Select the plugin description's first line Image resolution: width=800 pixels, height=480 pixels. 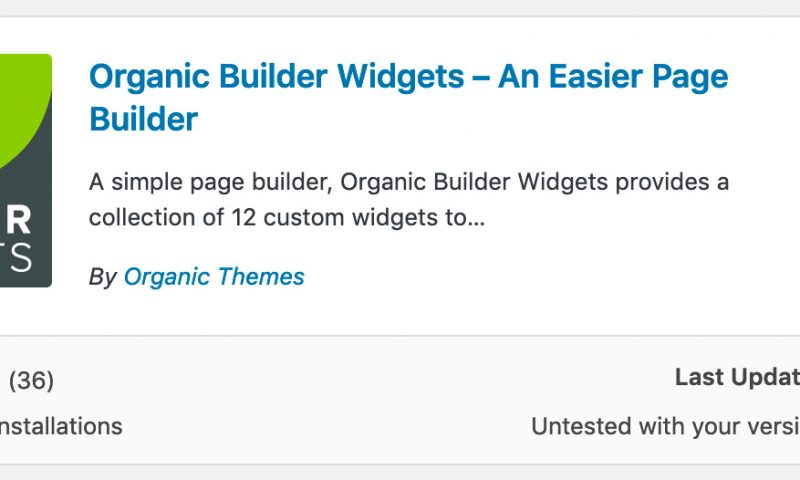[x=409, y=183]
